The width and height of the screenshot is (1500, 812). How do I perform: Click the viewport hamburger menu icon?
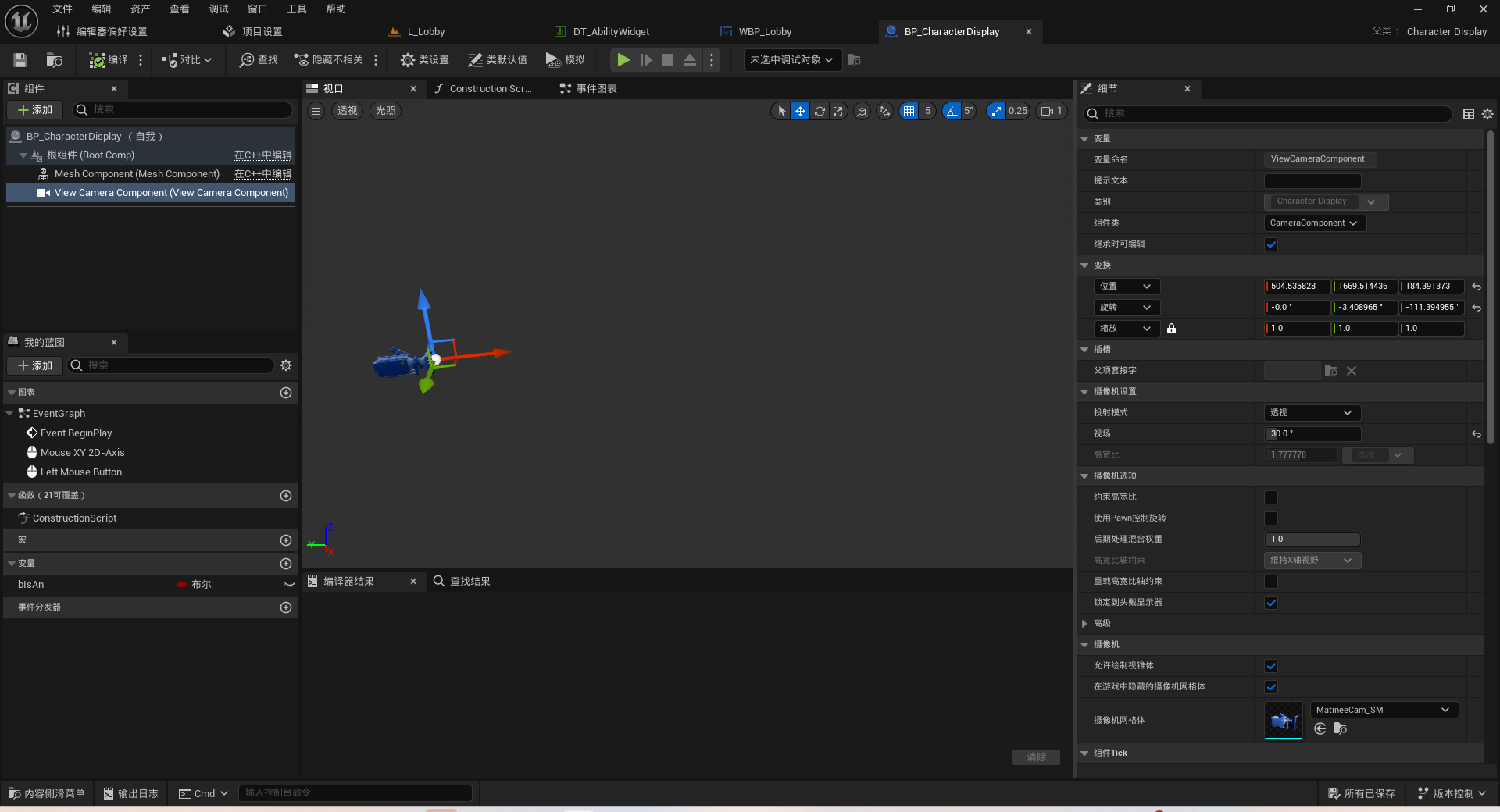[316, 111]
